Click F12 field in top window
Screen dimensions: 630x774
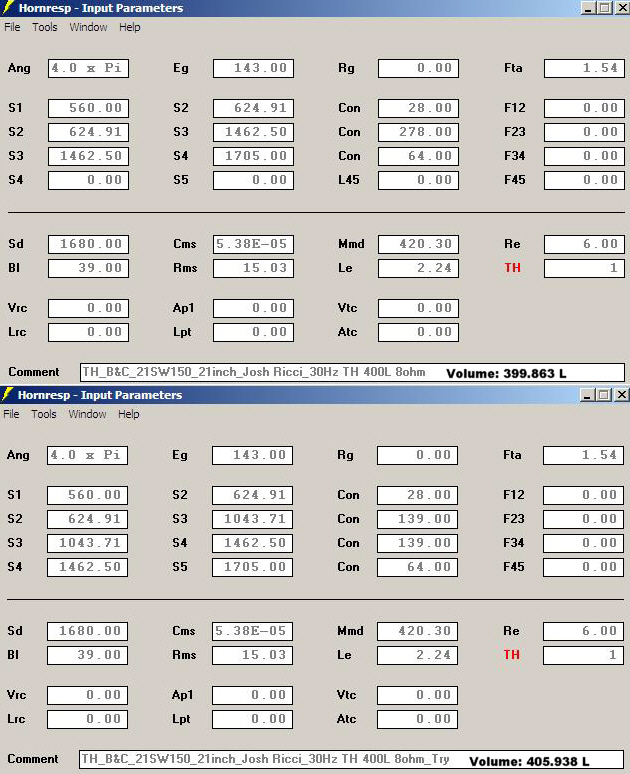click(584, 108)
